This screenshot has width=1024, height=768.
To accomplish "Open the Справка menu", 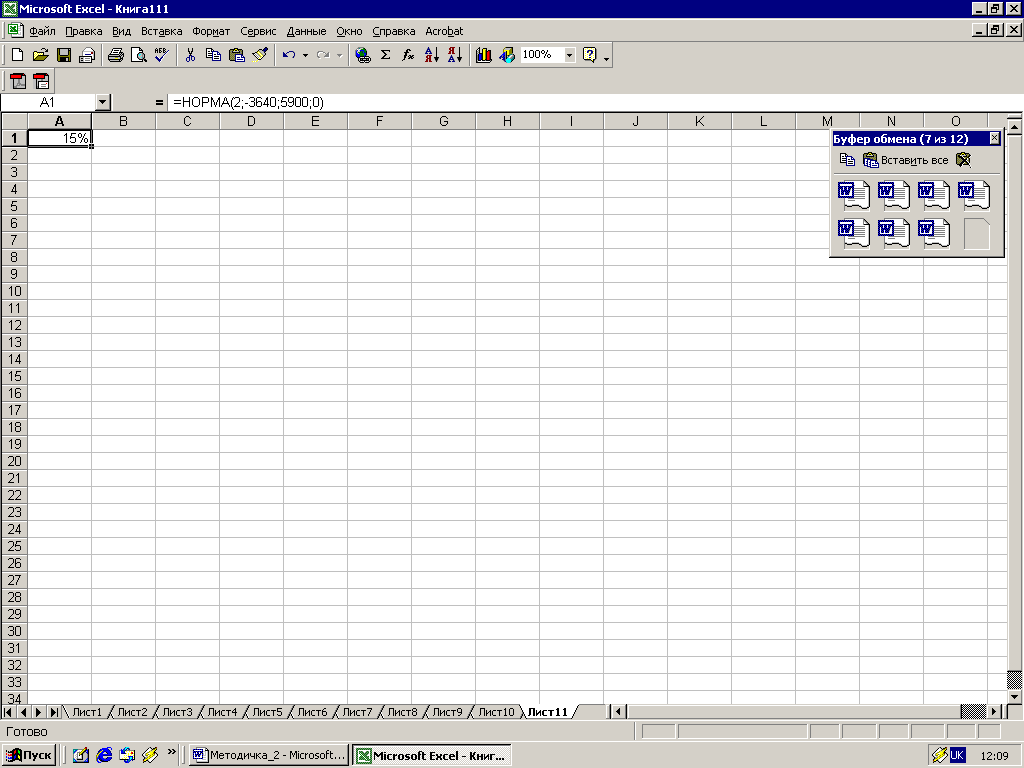I will pos(394,31).
